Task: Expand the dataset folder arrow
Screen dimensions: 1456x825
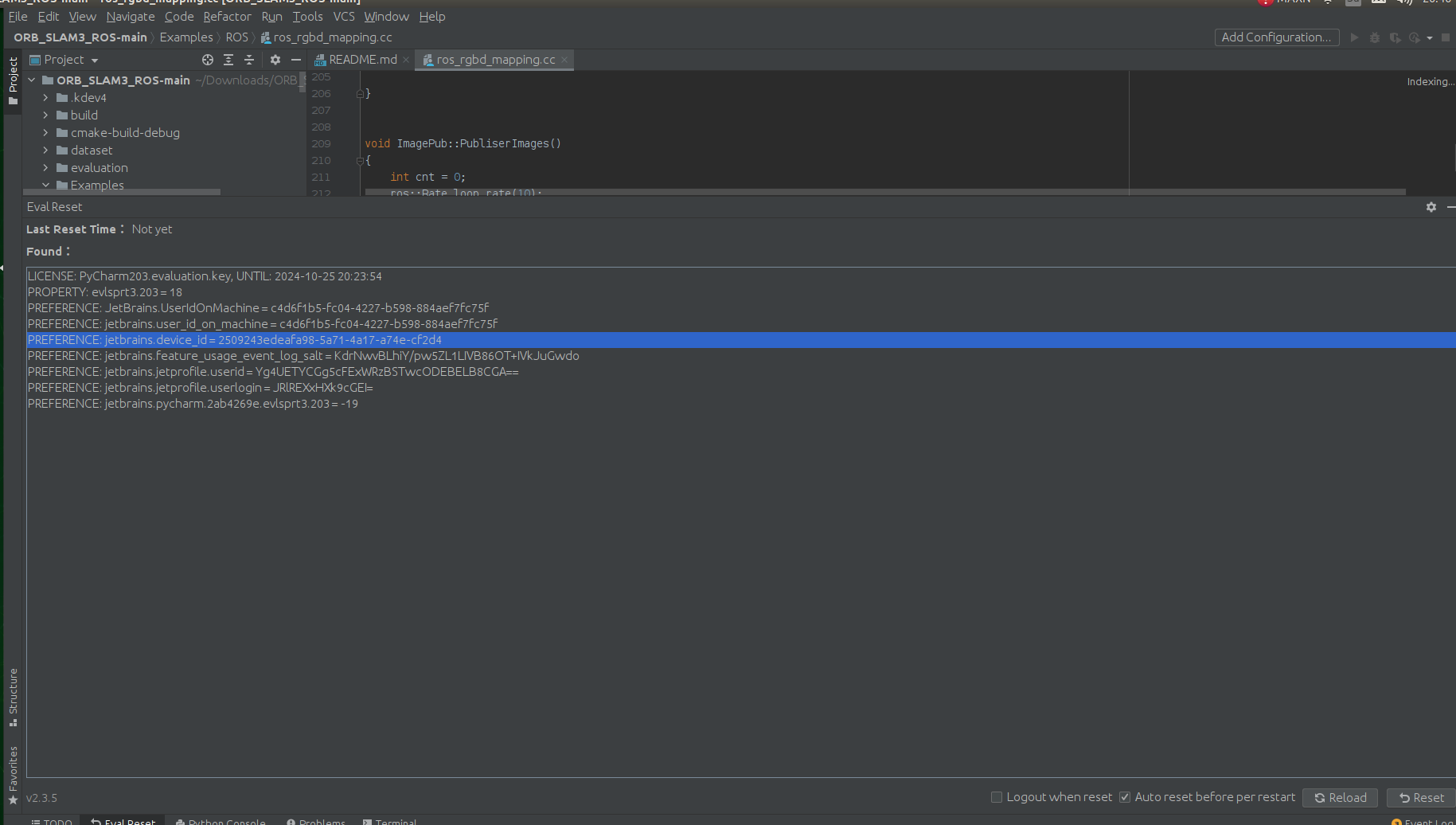Action: (x=45, y=151)
